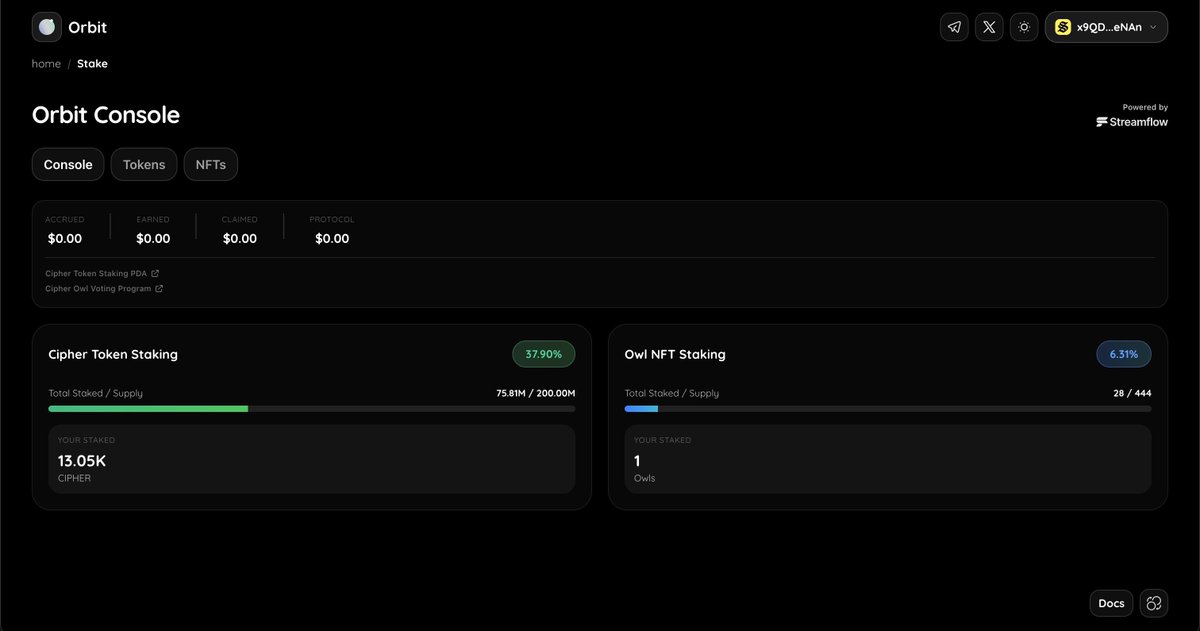
Task: Open the Telegram link icon
Action: [x=955, y=27]
